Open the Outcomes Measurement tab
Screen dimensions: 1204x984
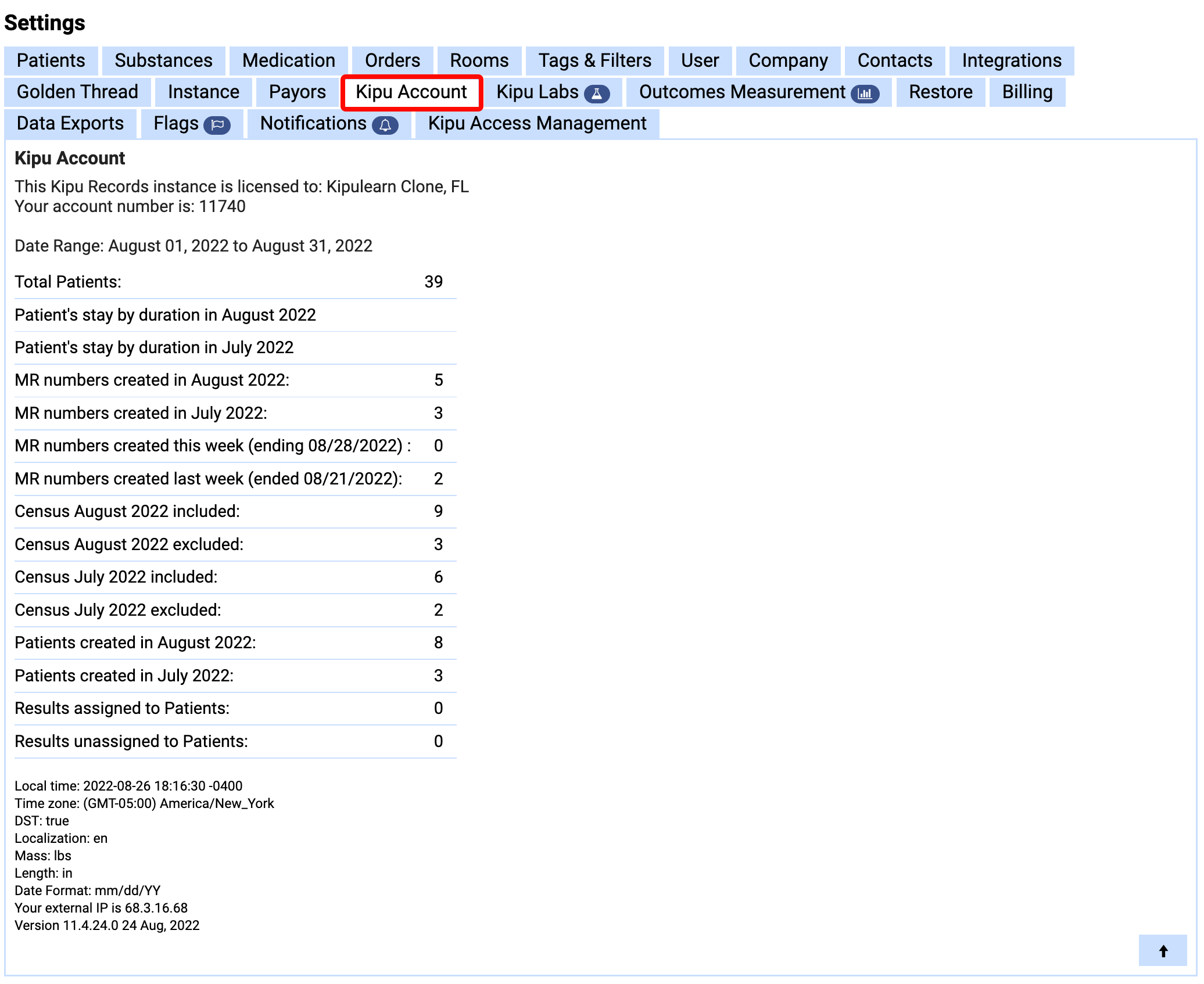tap(759, 92)
